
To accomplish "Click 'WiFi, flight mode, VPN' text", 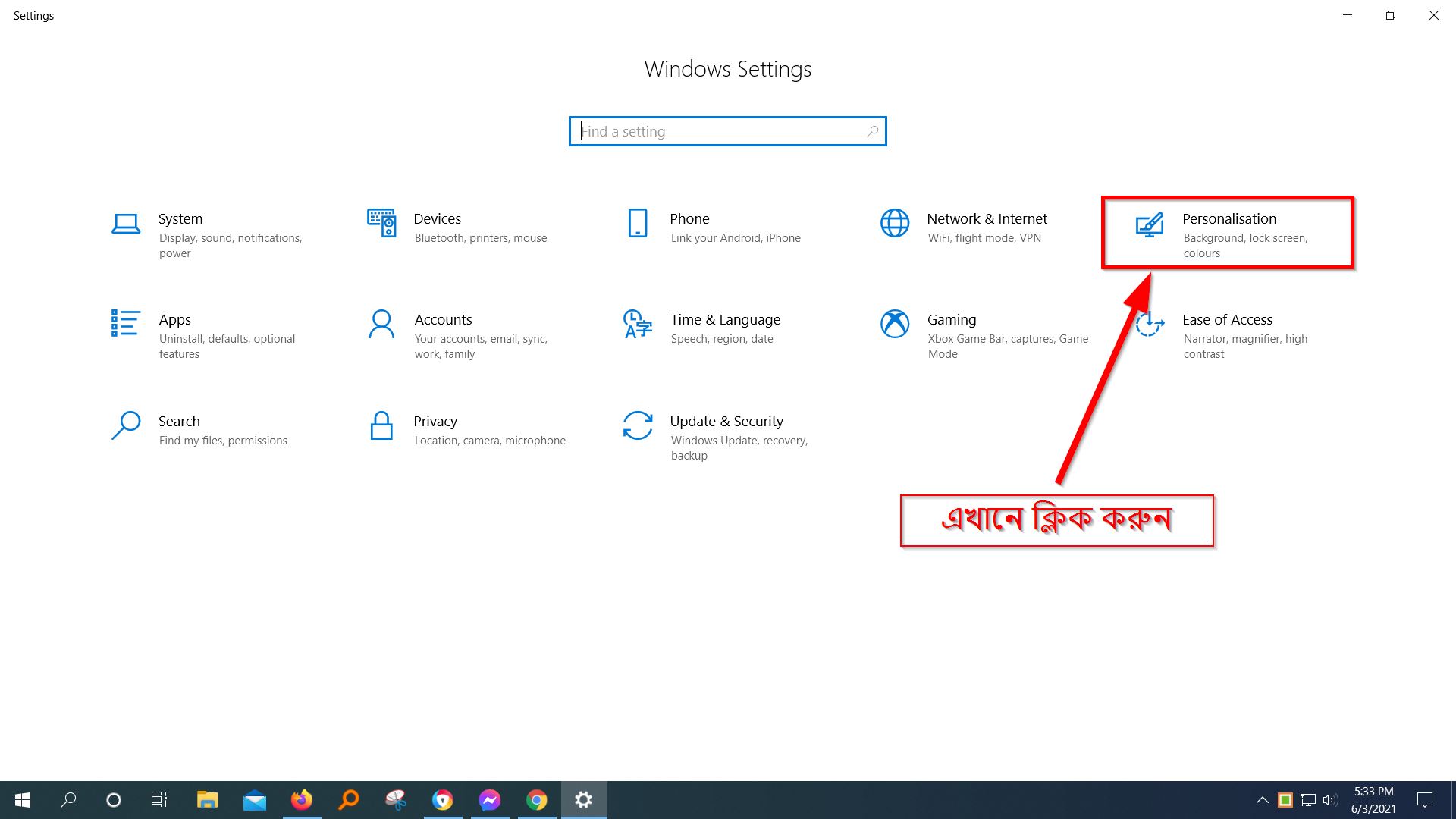I will coord(984,238).
